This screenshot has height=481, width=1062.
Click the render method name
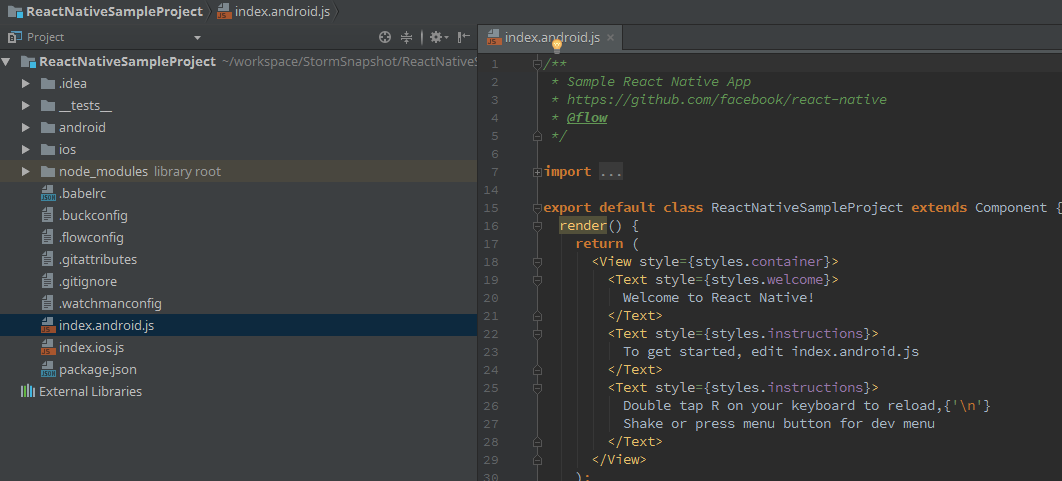tap(582, 226)
